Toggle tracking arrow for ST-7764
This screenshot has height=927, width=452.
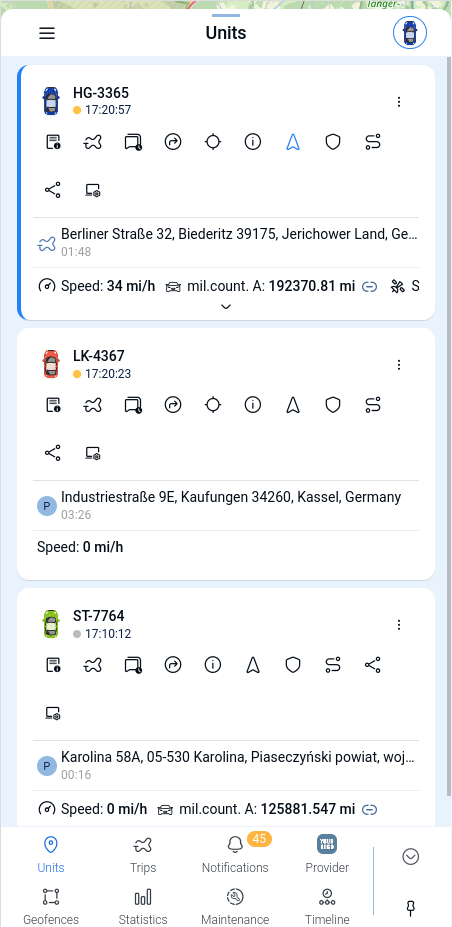(253, 665)
